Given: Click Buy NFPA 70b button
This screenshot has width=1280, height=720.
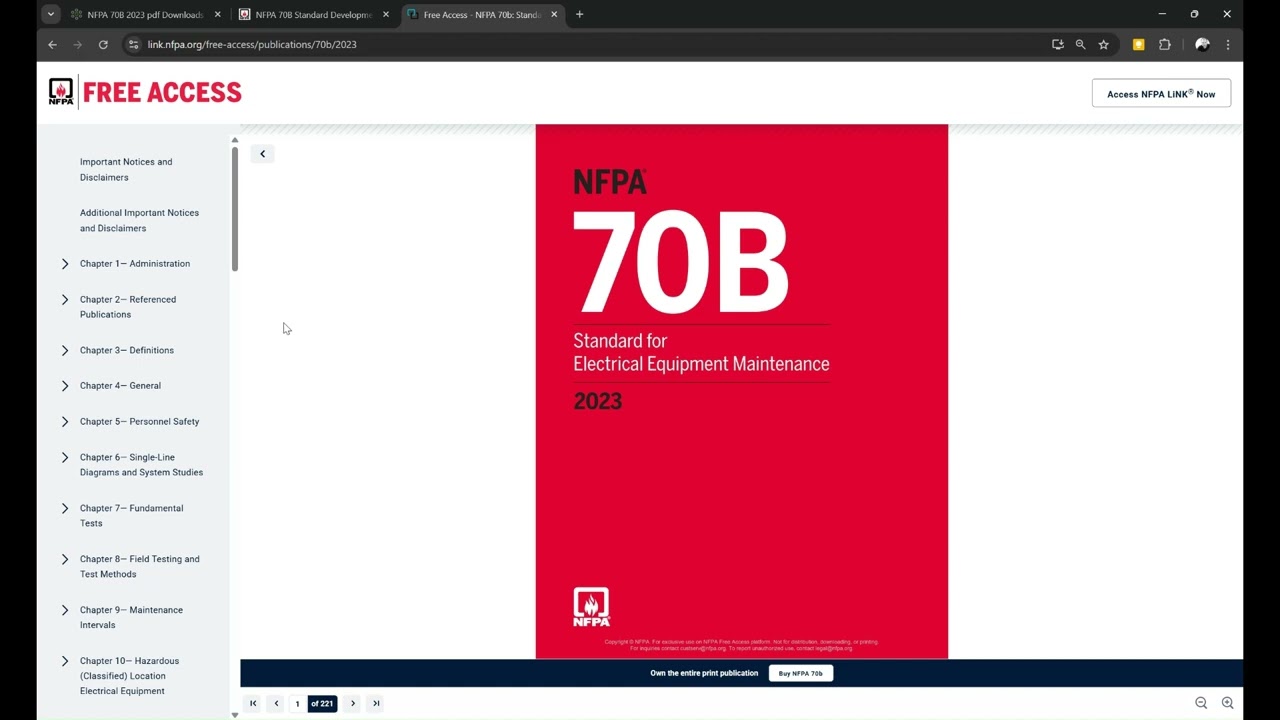Looking at the screenshot, I should click(x=800, y=673).
